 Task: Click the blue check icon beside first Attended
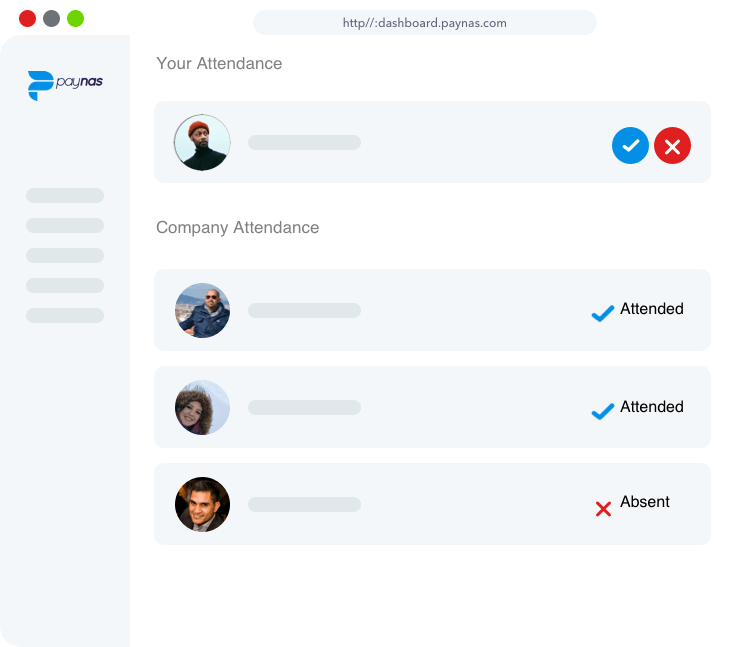602,313
